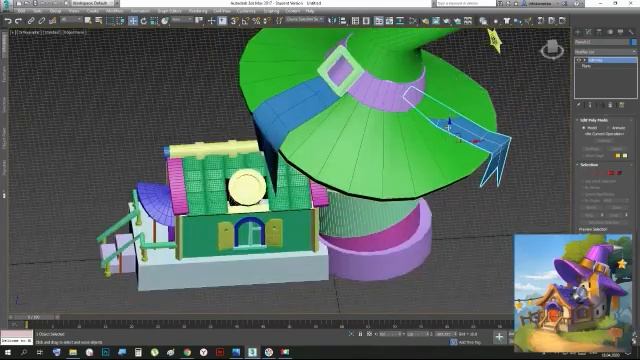Viewport: 640px width, 360px height.
Task: Open the Modifier List dropdown
Action: click(605, 52)
